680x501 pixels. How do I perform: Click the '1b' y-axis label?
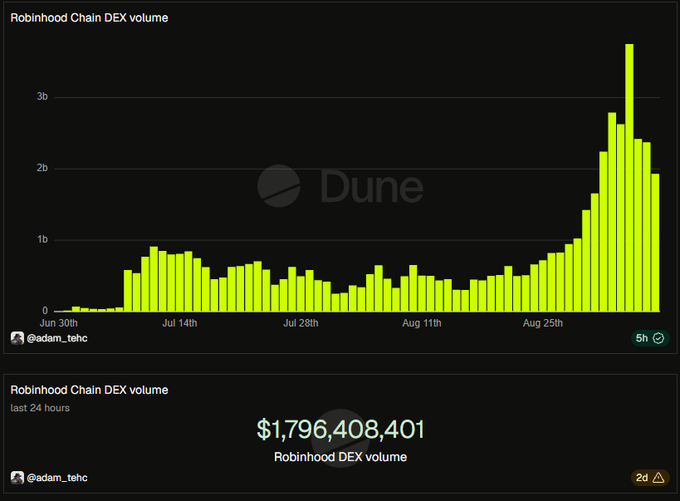coord(42,239)
